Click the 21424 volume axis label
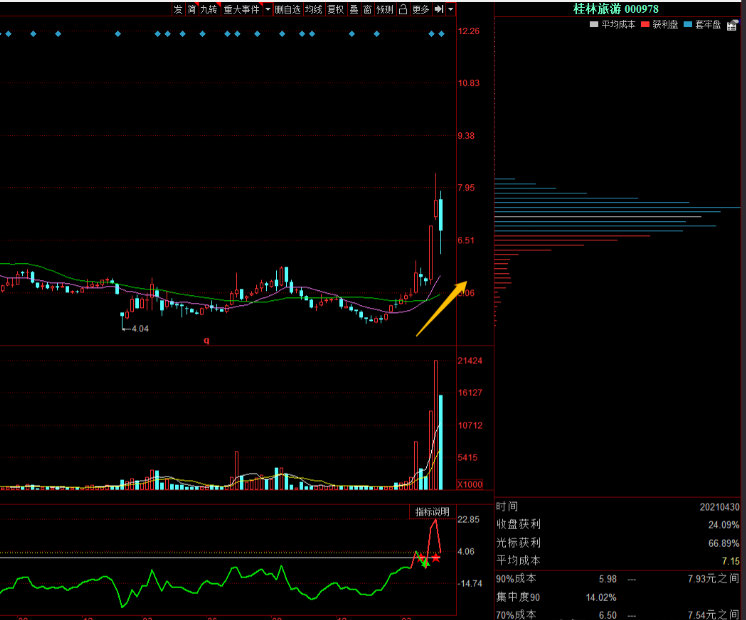746x620 pixels. 470,361
